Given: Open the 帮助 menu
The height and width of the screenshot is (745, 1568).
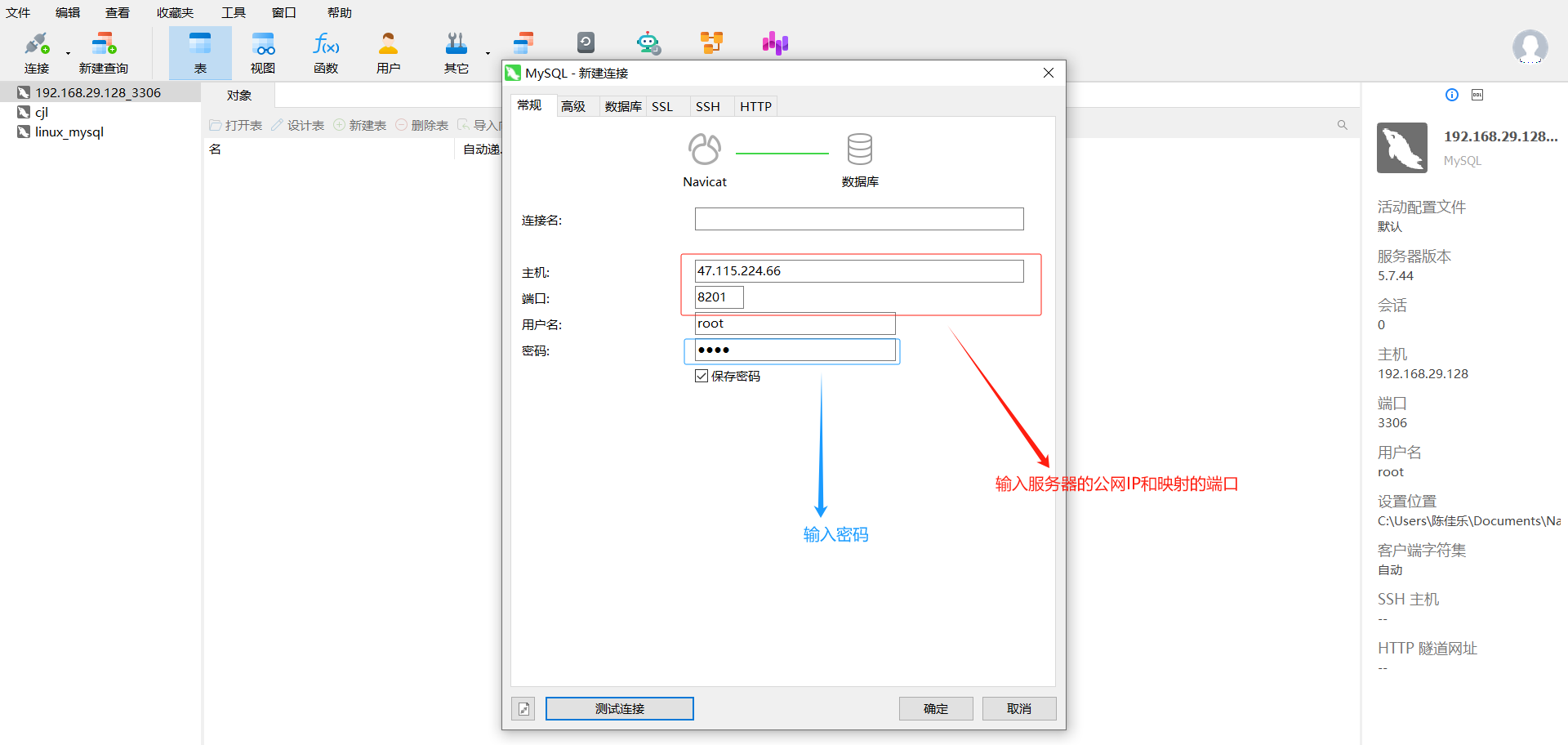Looking at the screenshot, I should coord(340,12).
